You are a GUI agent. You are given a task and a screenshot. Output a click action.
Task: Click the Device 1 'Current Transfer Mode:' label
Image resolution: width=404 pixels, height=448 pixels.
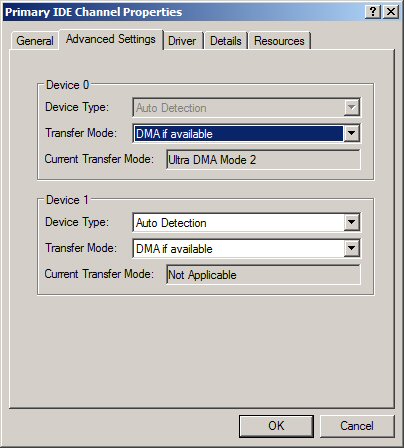[99, 274]
